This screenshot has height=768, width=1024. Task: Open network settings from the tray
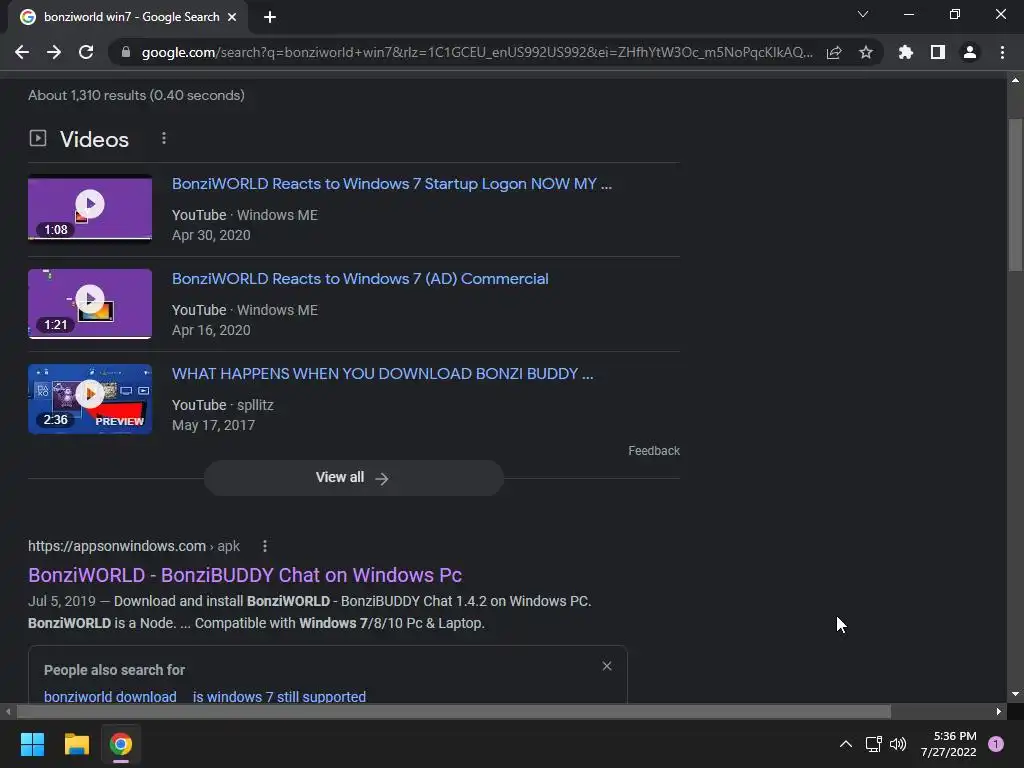pyautogui.click(x=873, y=744)
